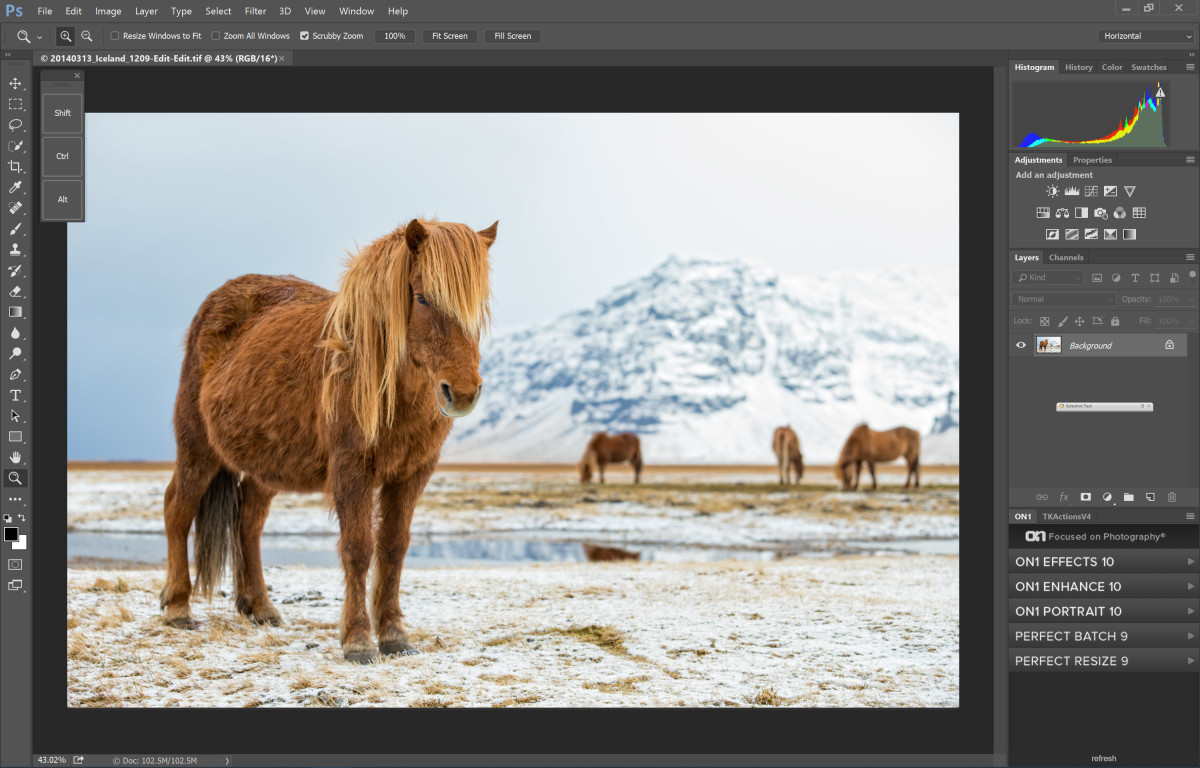Create a new layer
This screenshot has height=768, width=1200.
[x=1151, y=497]
